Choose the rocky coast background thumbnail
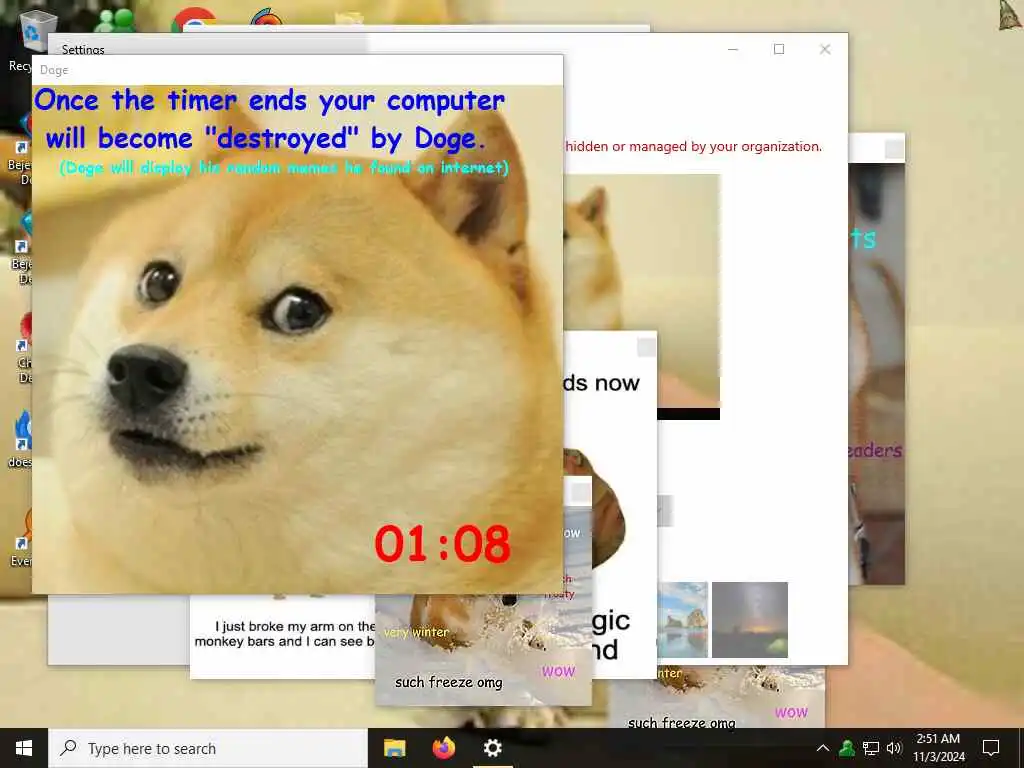Viewport: 1024px width, 768px height. pyautogui.click(x=683, y=620)
